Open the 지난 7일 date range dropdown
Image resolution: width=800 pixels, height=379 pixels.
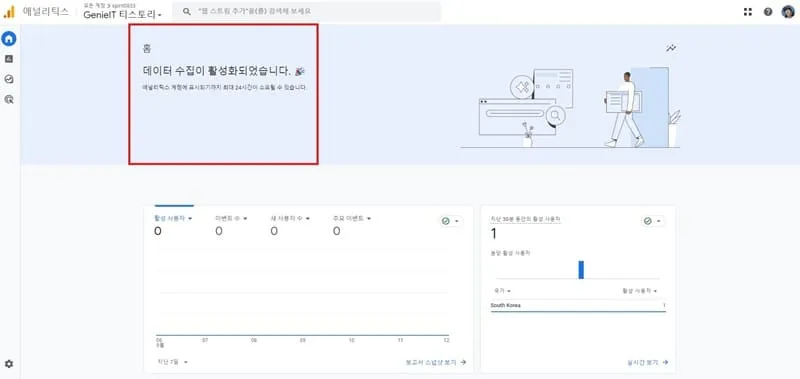[x=172, y=362]
